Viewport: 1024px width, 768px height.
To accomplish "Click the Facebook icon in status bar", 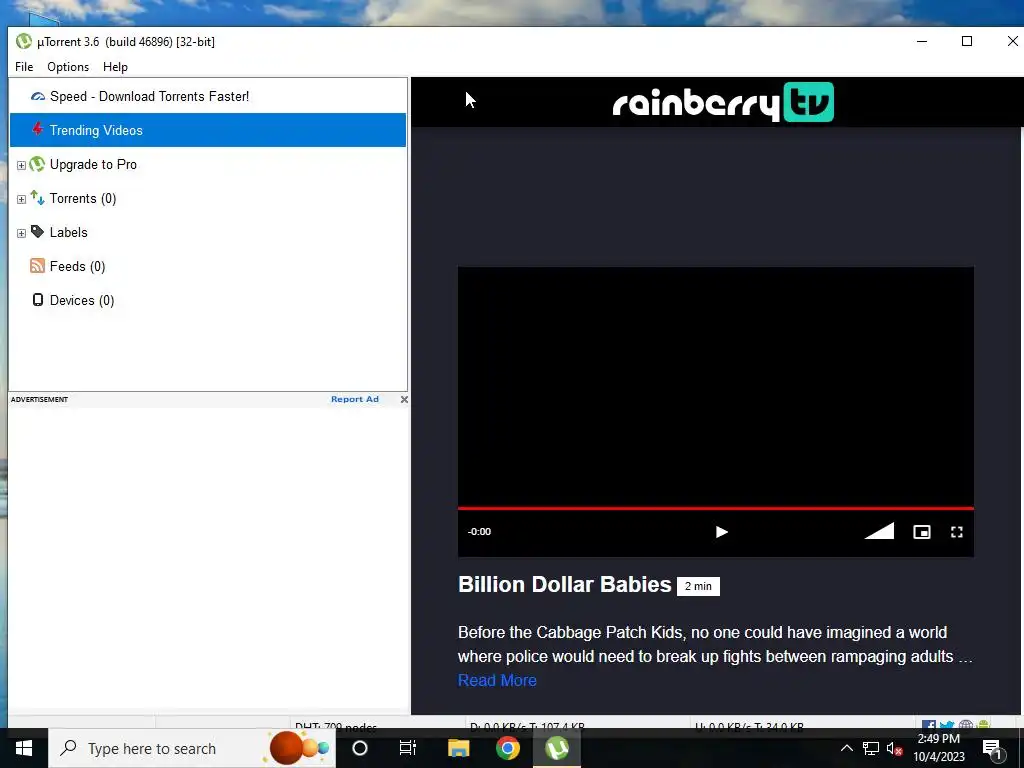I will (x=929, y=724).
